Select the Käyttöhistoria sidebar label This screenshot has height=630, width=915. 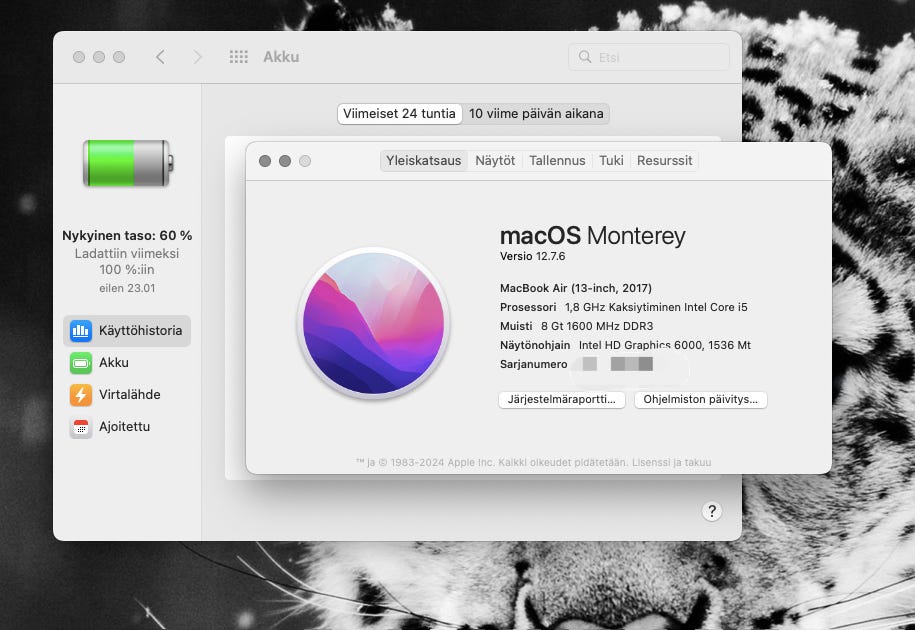pyautogui.click(x=140, y=331)
